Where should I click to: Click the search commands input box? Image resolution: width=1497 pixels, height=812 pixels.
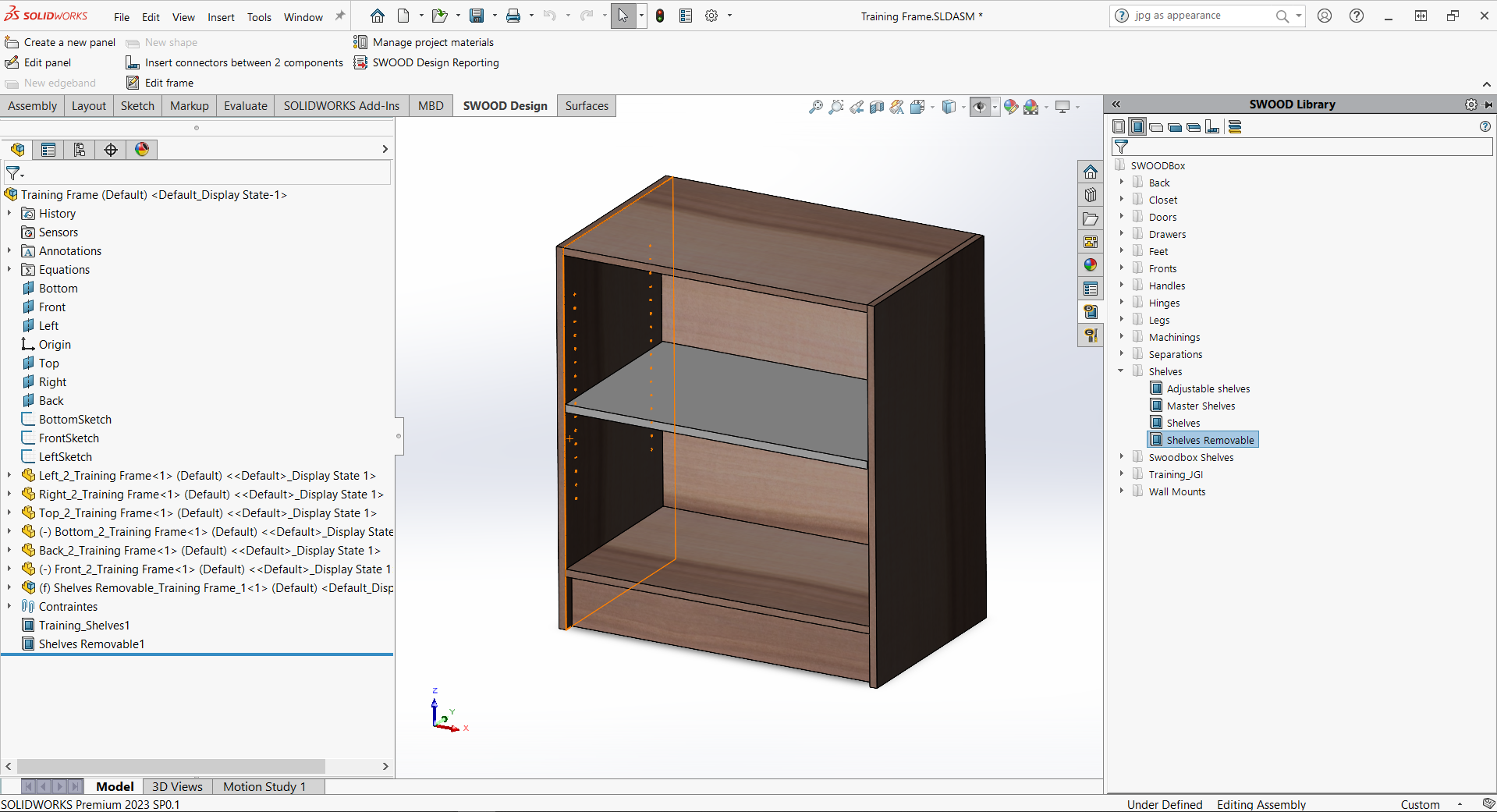(x=1201, y=16)
